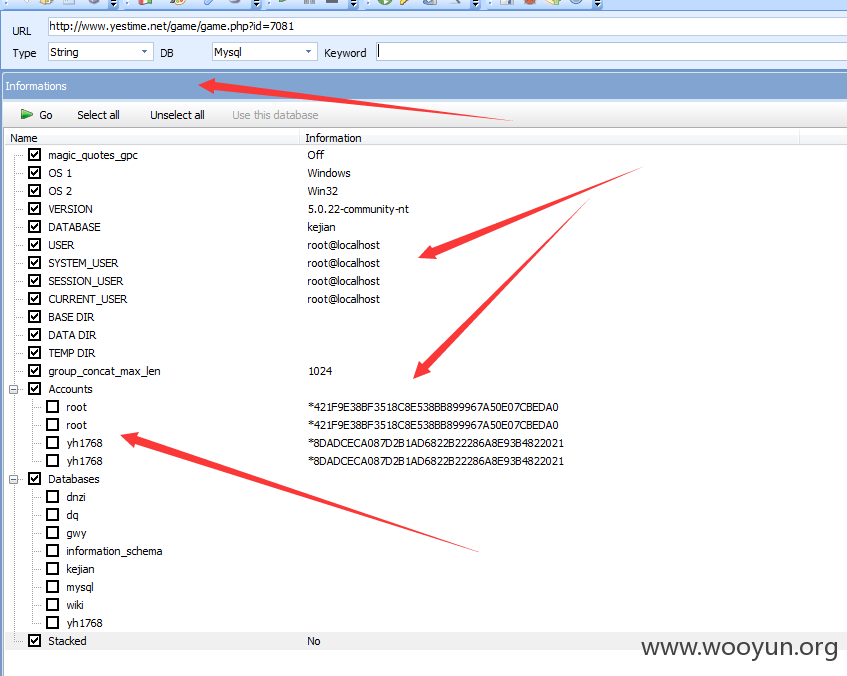The width and height of the screenshot is (847, 676).
Task: Check the mysql database checkbox
Action: 52,586
